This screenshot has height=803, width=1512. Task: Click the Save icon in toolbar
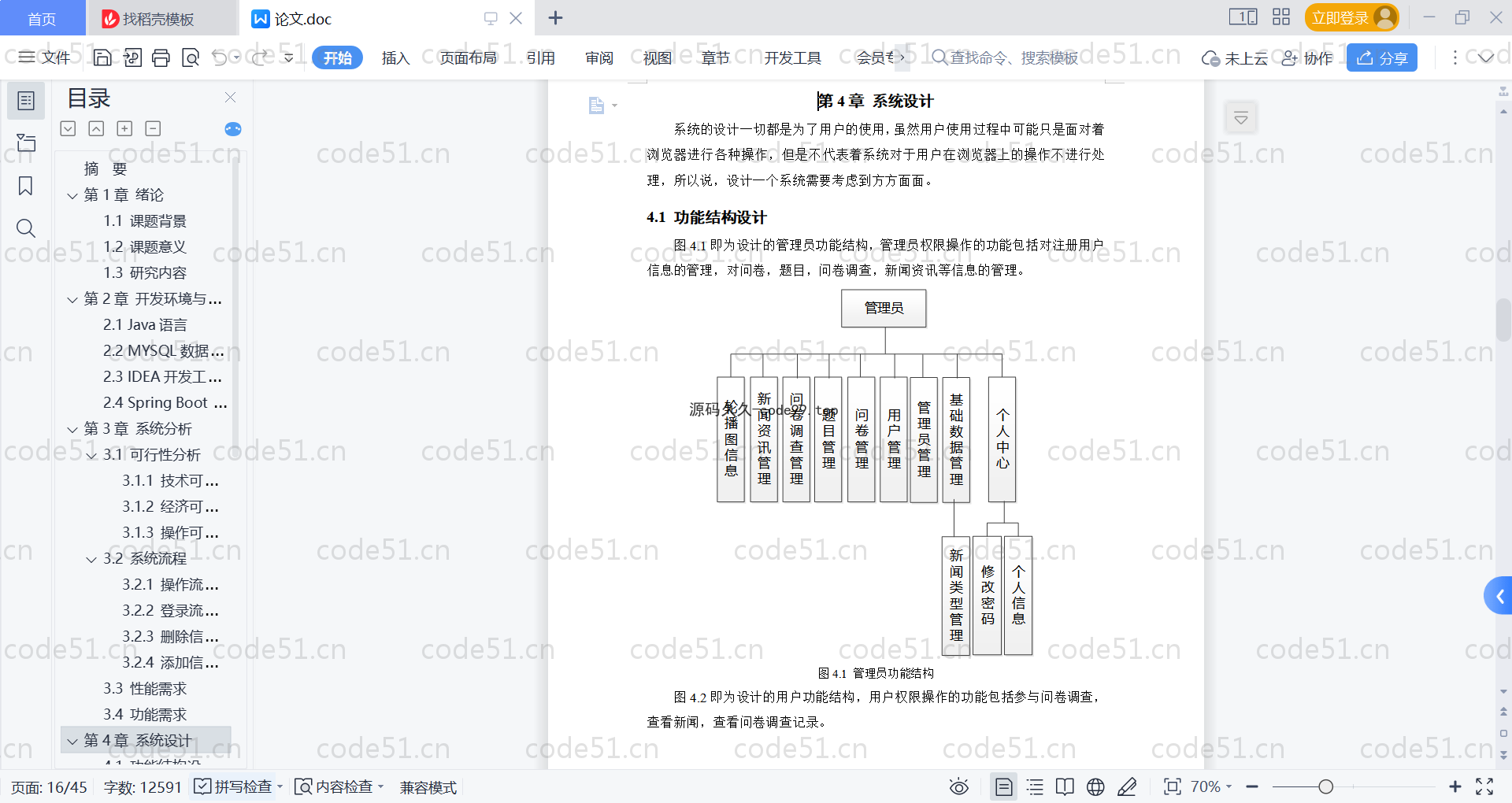102,57
